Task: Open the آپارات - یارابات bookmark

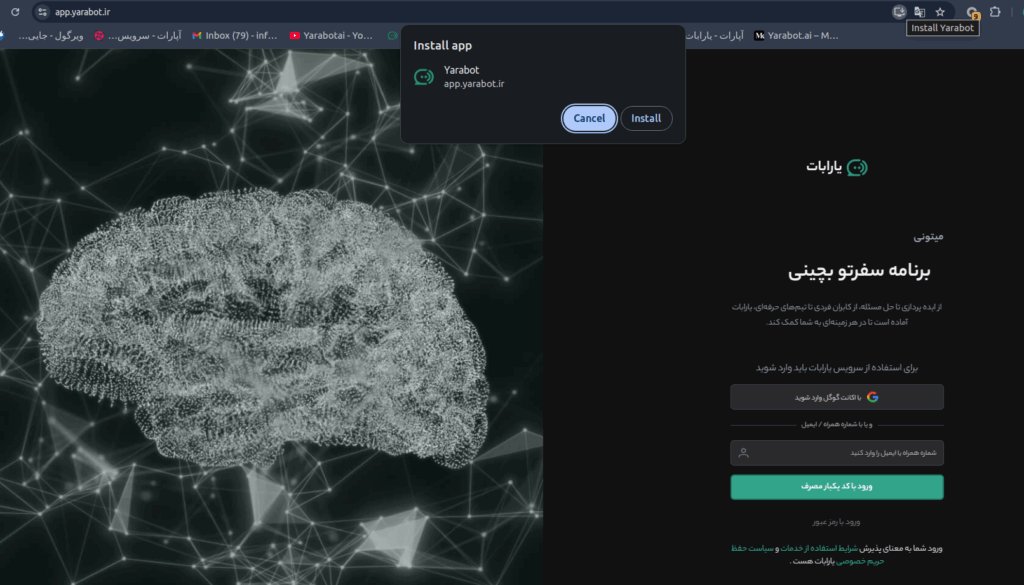Action: coord(713,36)
